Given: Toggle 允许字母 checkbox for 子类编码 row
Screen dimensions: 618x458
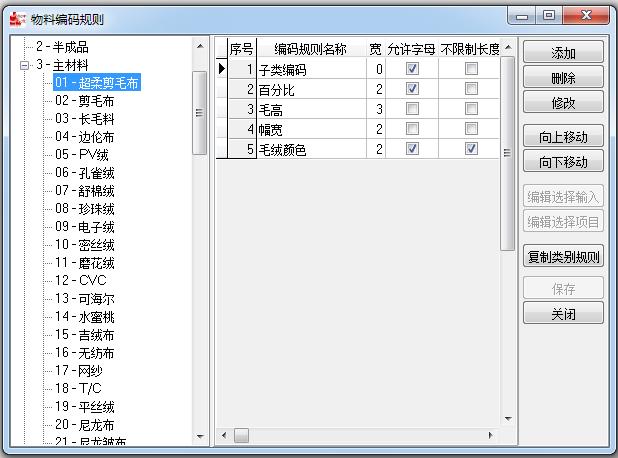Looking at the screenshot, I should pos(412,69).
